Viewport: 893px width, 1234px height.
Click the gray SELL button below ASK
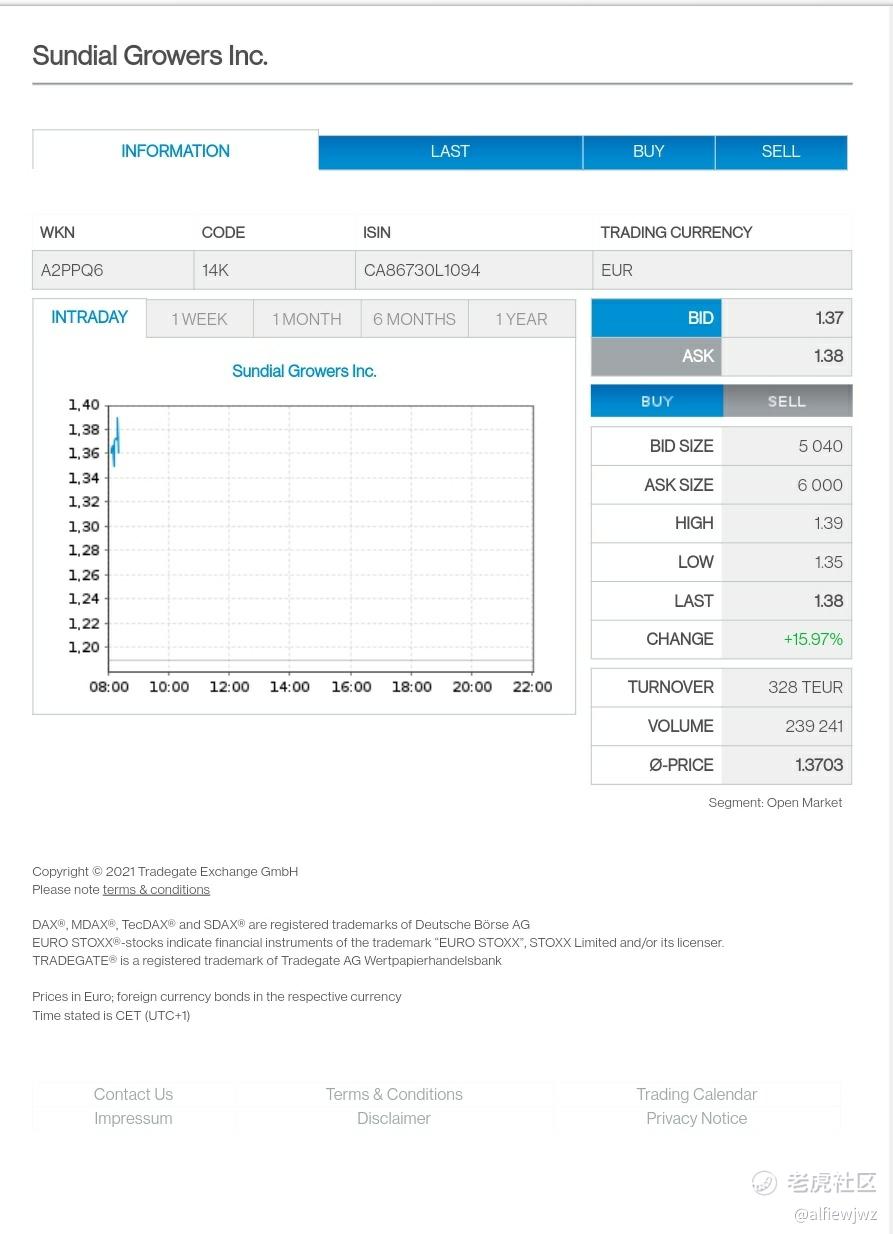[787, 401]
